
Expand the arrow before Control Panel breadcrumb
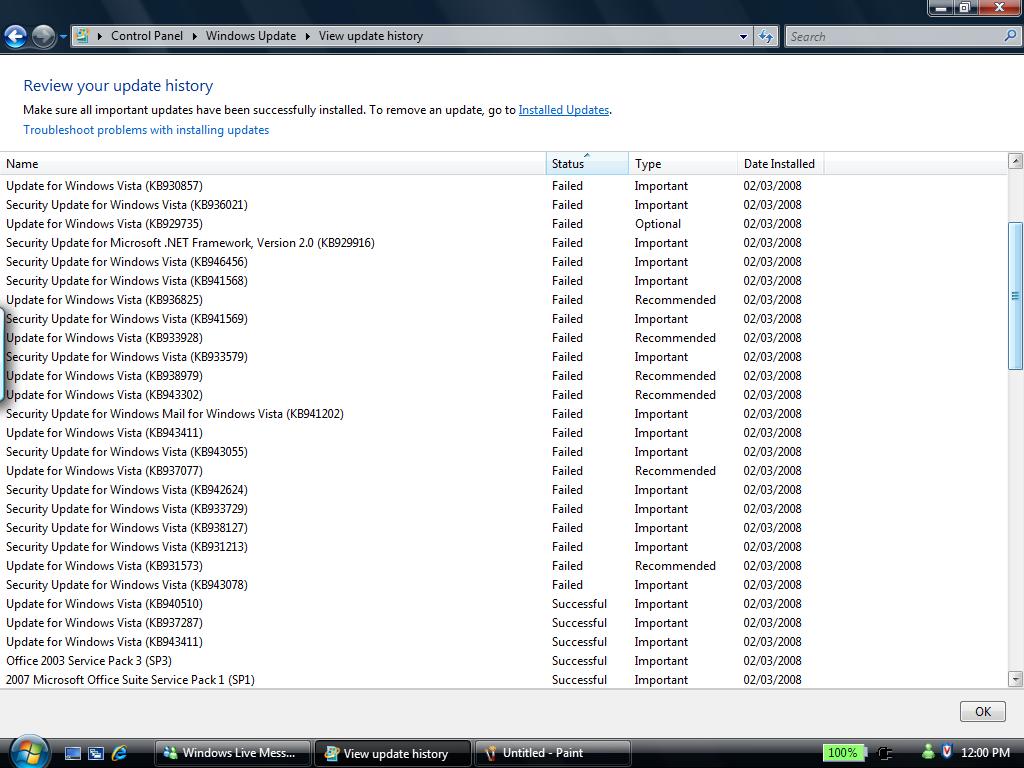(x=100, y=37)
